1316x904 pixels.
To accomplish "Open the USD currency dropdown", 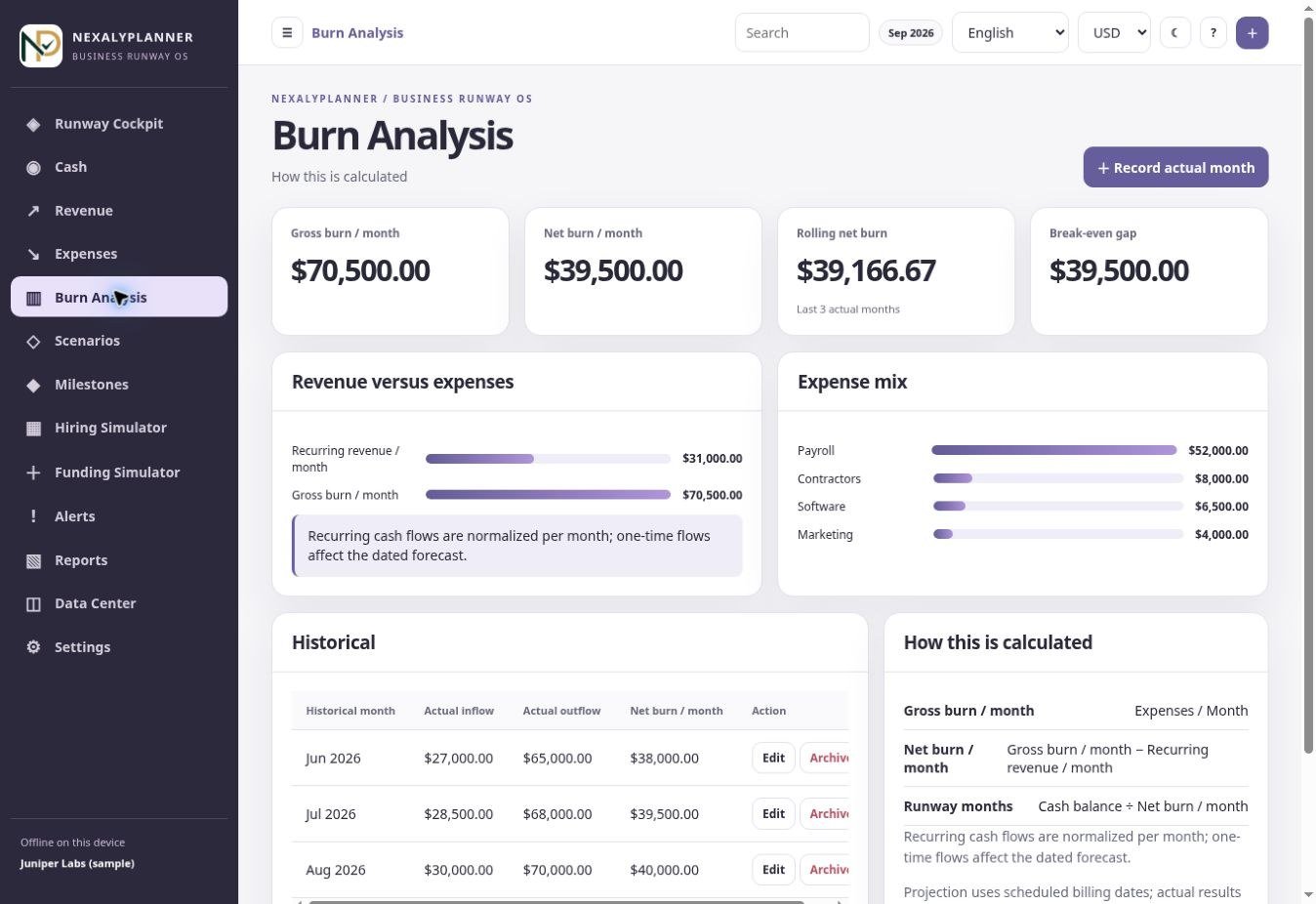I will (1114, 32).
